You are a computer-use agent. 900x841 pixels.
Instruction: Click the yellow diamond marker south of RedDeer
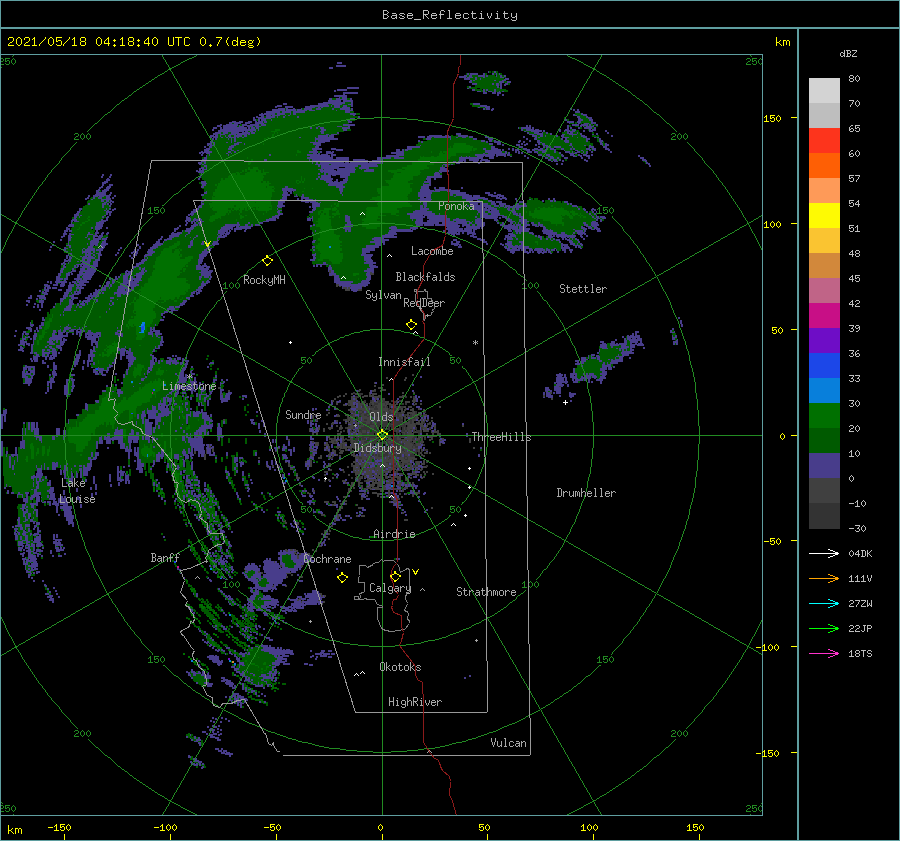[411, 325]
